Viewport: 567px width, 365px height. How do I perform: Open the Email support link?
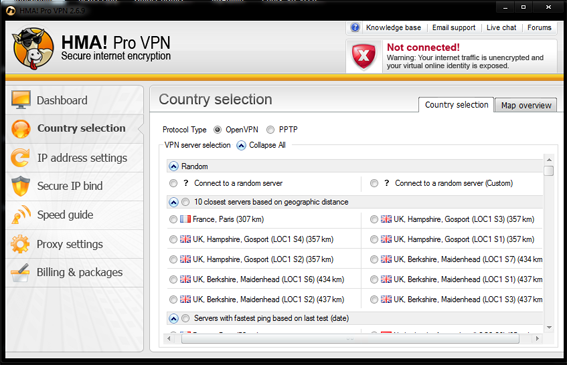tap(453, 27)
